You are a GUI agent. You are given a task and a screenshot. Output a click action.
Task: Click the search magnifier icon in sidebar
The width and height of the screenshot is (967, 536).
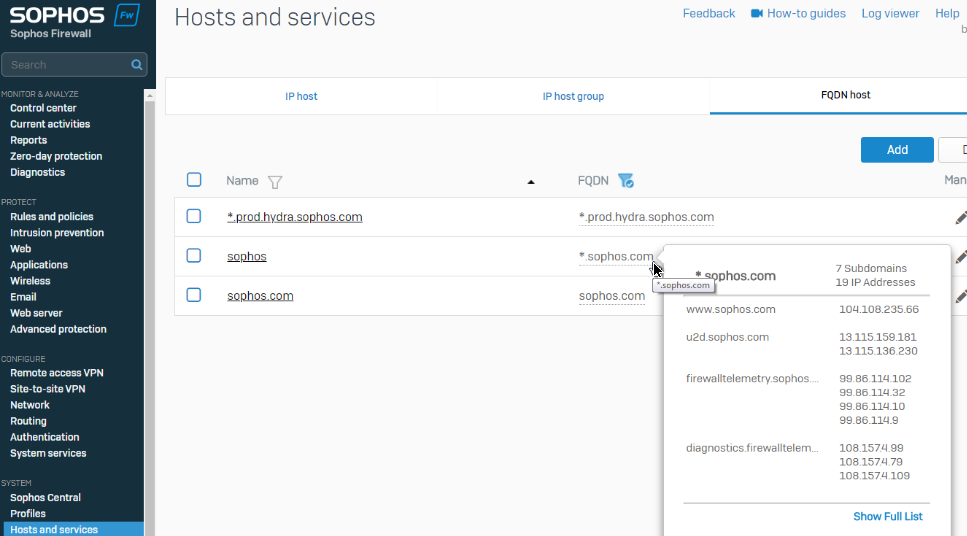click(x=136, y=65)
